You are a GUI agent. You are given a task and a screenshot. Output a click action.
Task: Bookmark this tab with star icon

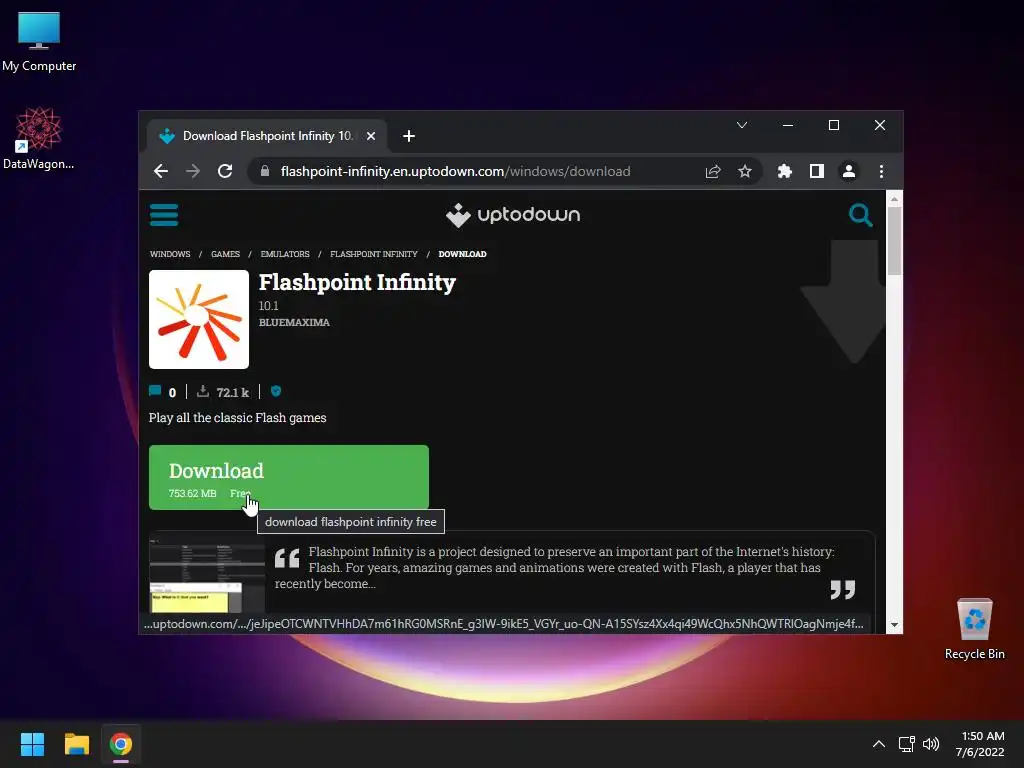point(744,171)
